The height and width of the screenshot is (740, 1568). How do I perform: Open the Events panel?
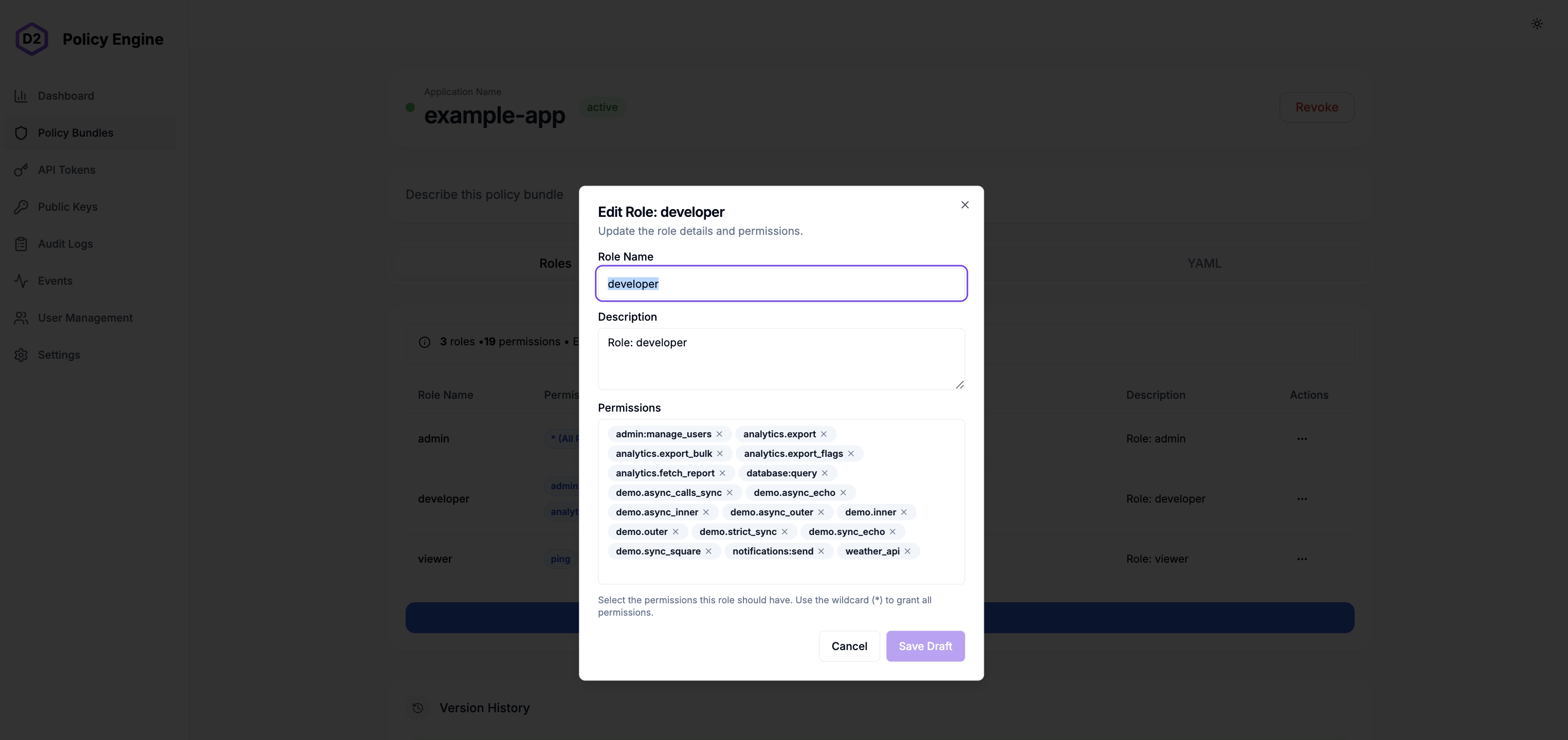pos(56,281)
